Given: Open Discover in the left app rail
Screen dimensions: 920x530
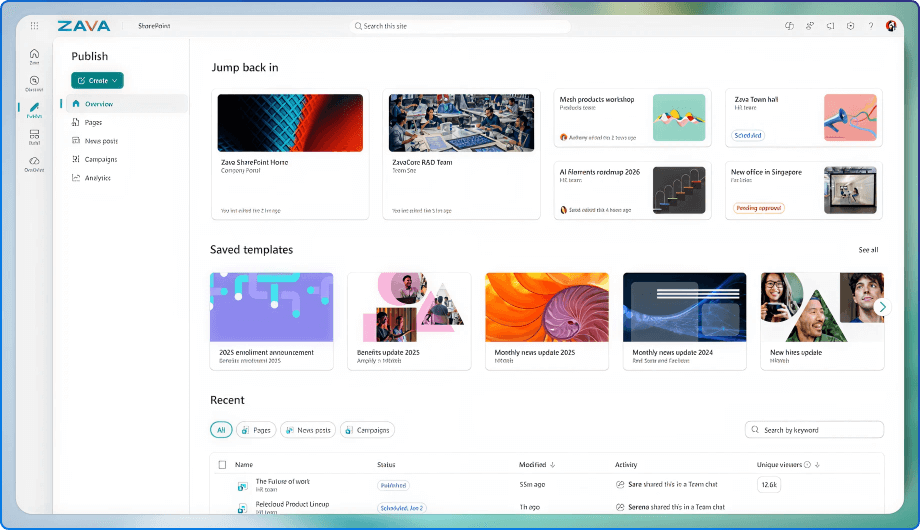Looking at the screenshot, I should click(x=34, y=83).
